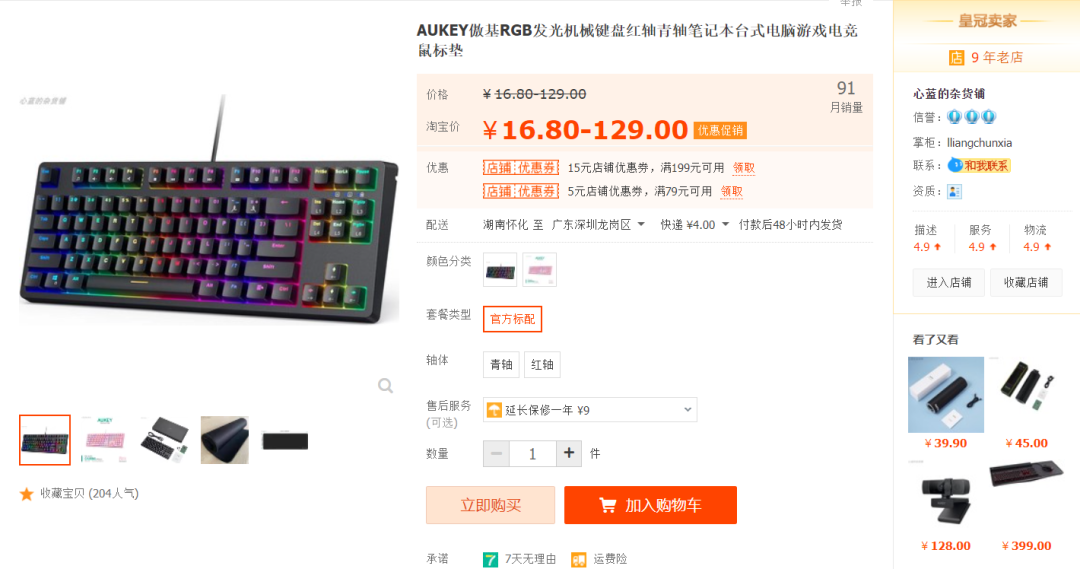1080x569 pixels.
Task: Click the minus button to decrease quantity
Action: [x=496, y=453]
